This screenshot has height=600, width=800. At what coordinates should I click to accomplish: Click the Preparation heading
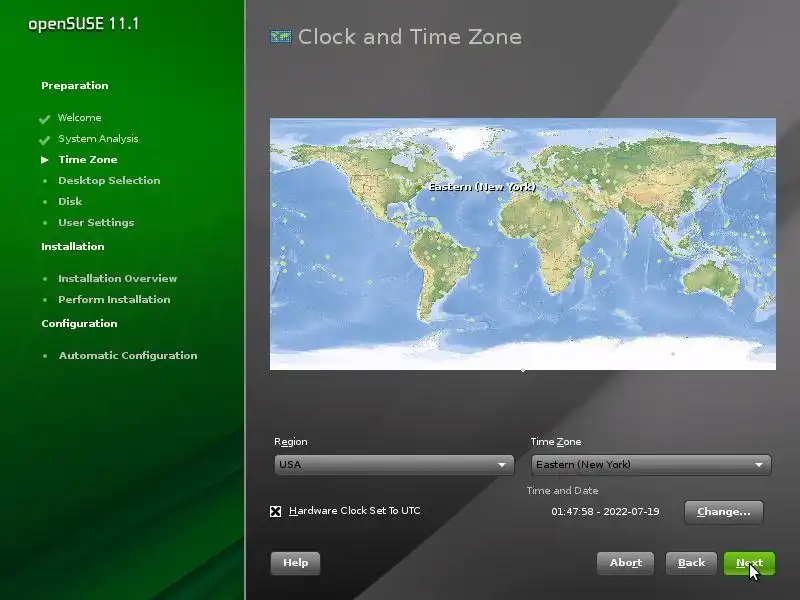click(74, 86)
